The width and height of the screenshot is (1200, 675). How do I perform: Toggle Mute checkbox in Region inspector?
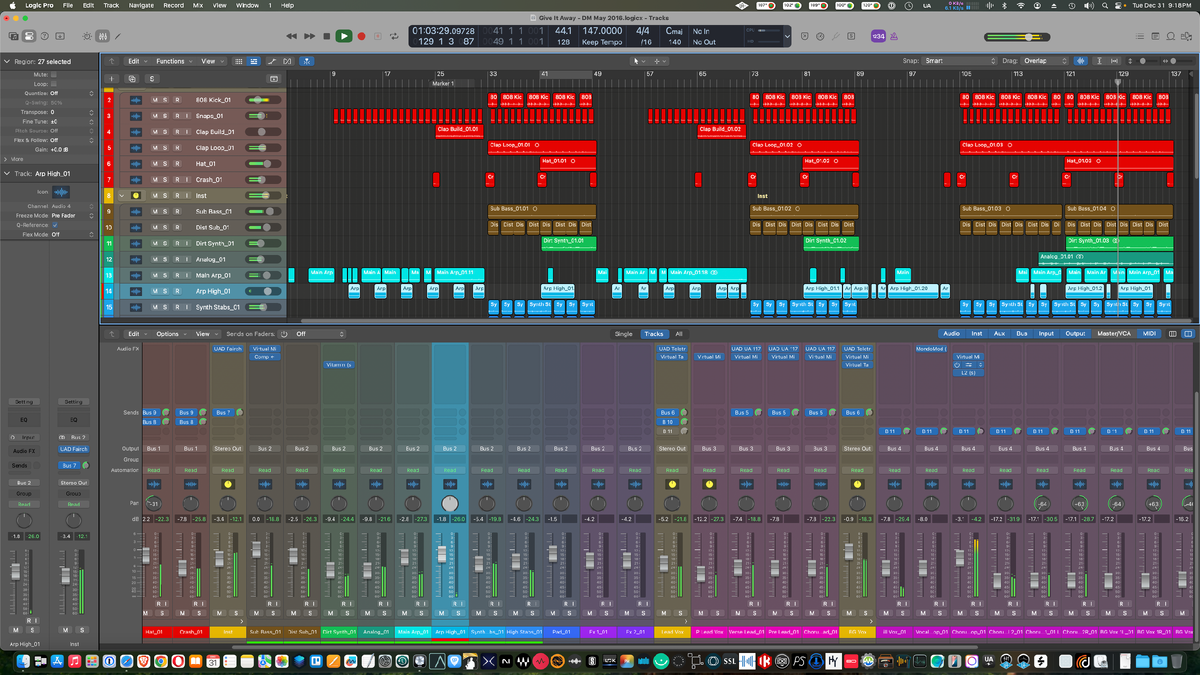[x=54, y=74]
